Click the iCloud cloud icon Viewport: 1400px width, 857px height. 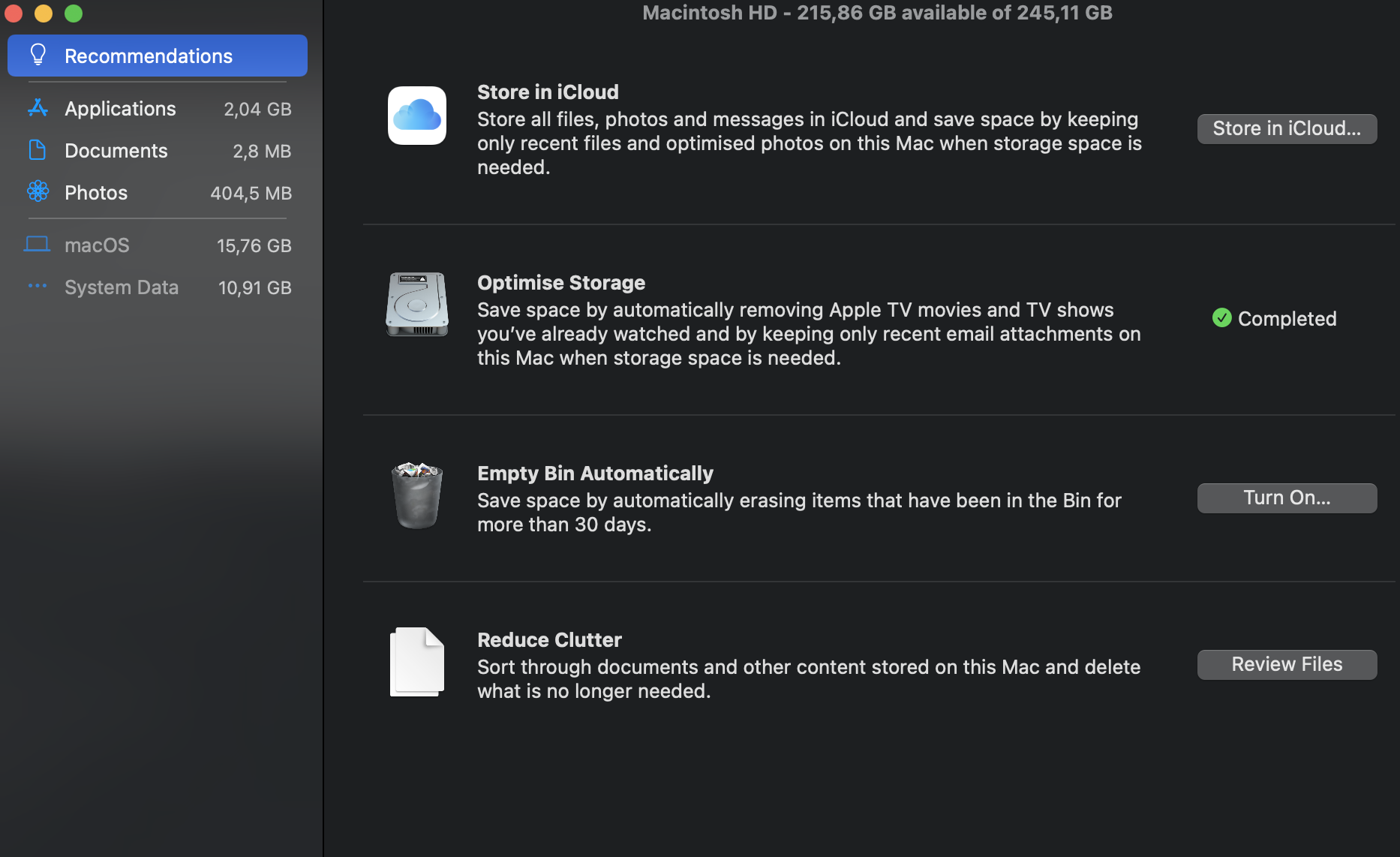[x=417, y=116]
